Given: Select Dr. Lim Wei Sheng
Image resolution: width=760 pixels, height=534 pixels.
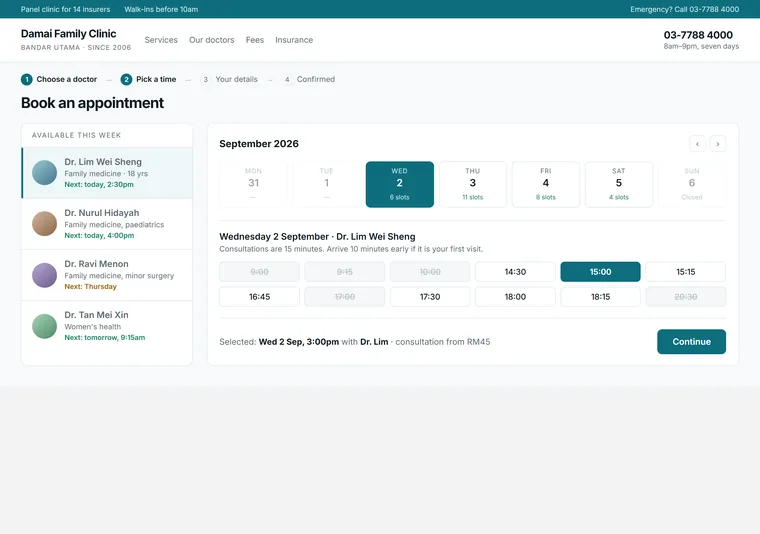Looking at the screenshot, I should (107, 173).
